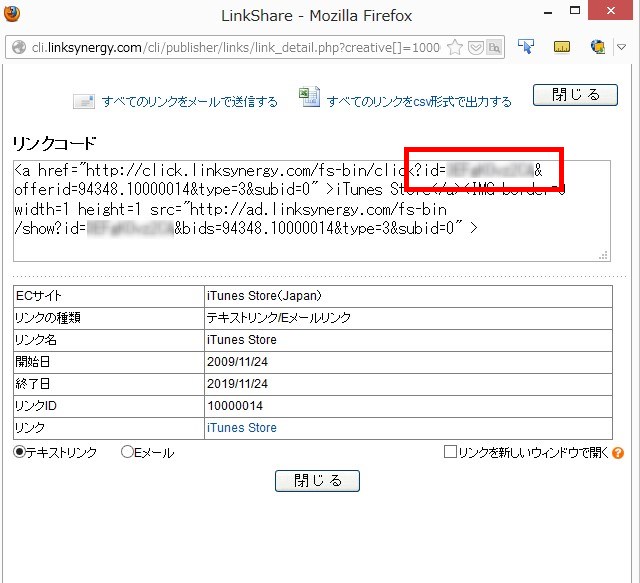
Task: Click the top 閉じる button
Action: (x=575, y=95)
